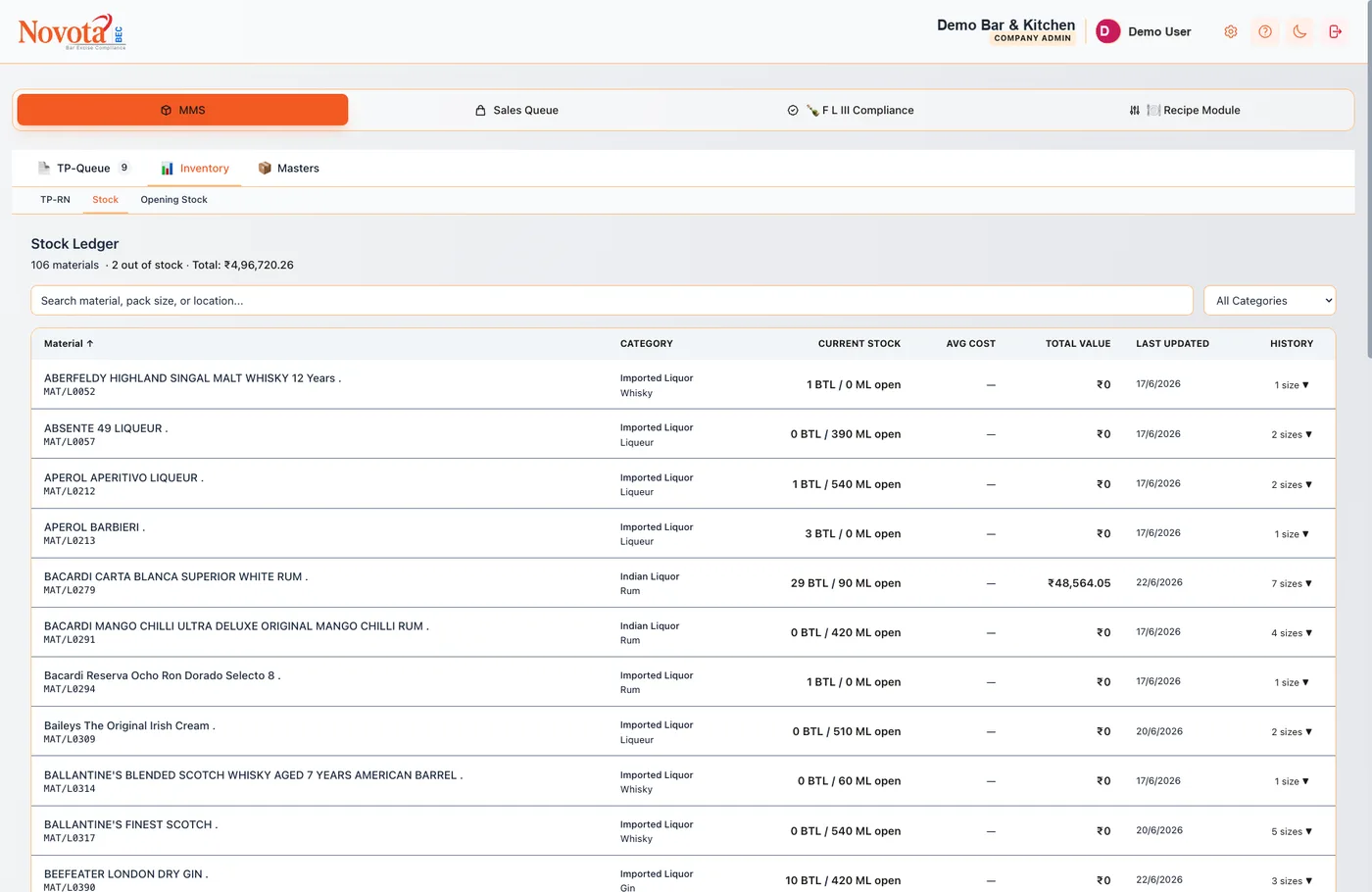Click the Novota BEC logo
The image size is (1372, 892).
(x=72, y=31)
